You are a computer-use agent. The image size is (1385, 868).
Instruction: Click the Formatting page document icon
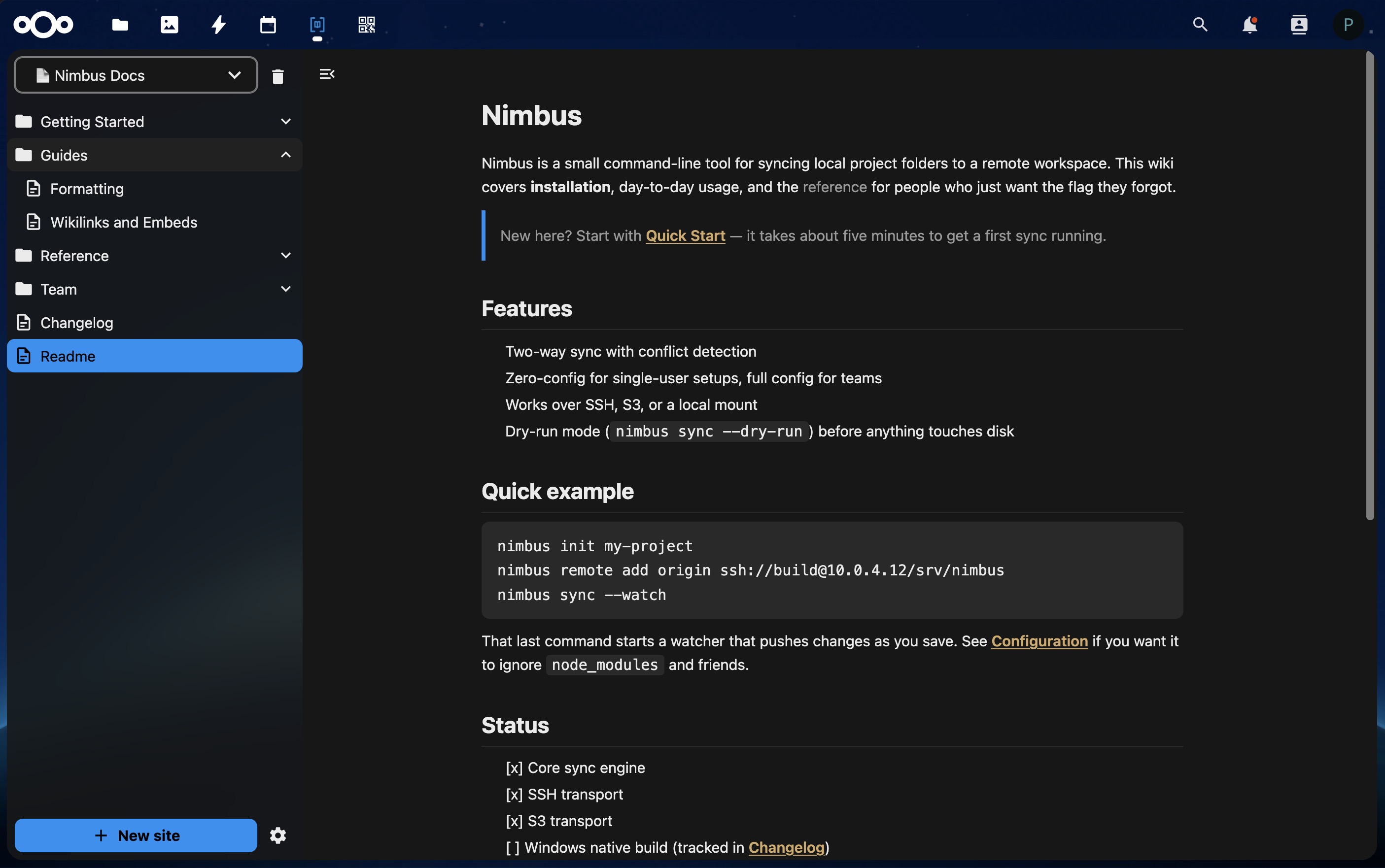pyautogui.click(x=34, y=188)
